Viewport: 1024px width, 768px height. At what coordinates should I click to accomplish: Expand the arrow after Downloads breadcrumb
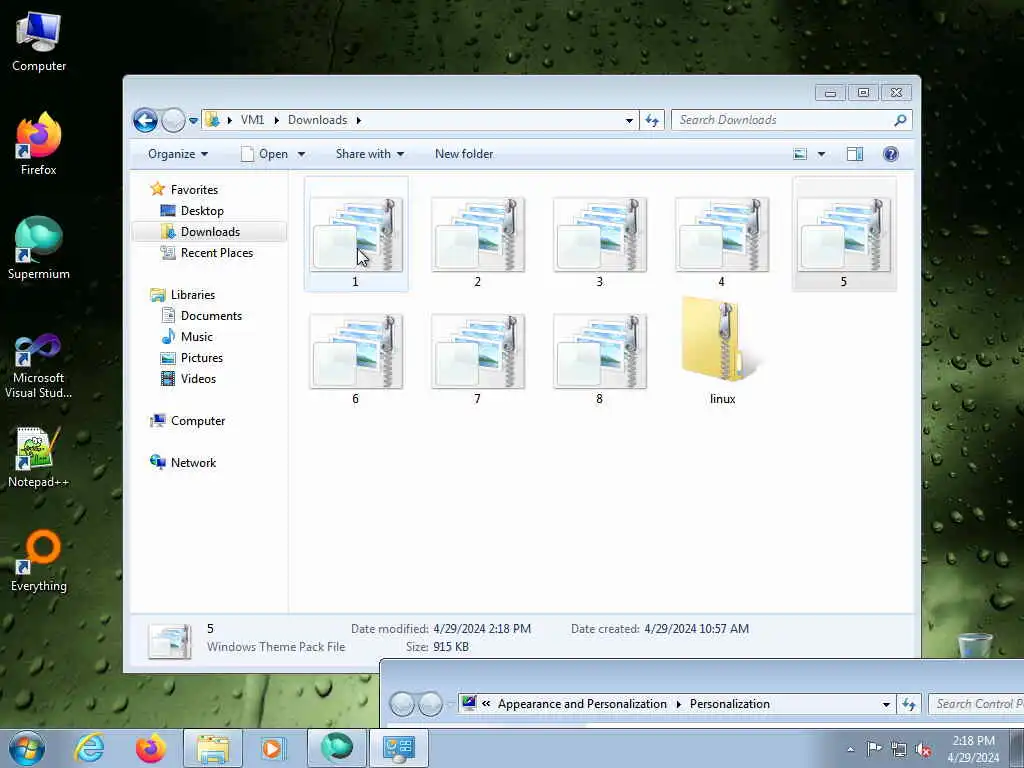click(x=359, y=120)
